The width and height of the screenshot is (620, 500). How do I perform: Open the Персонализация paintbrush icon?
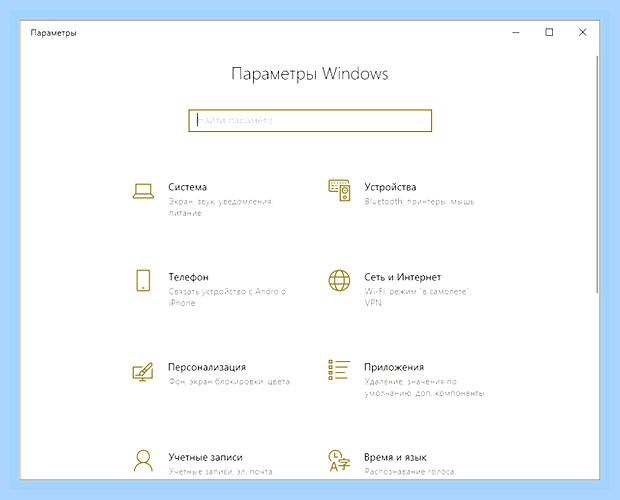tap(143, 372)
